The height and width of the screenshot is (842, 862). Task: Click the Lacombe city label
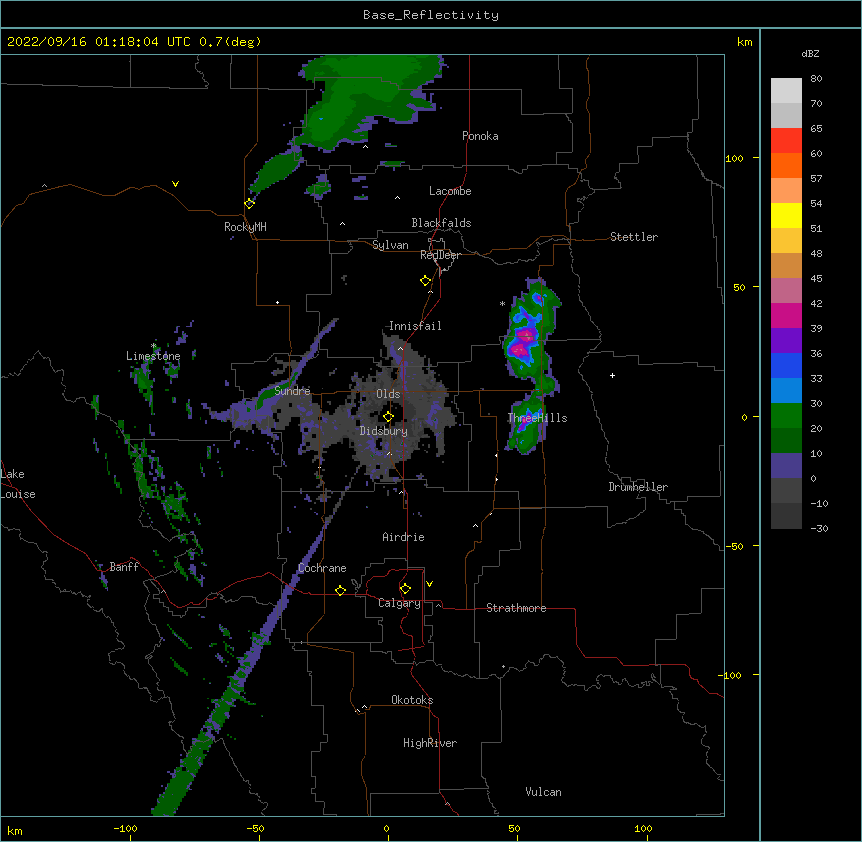(450, 191)
